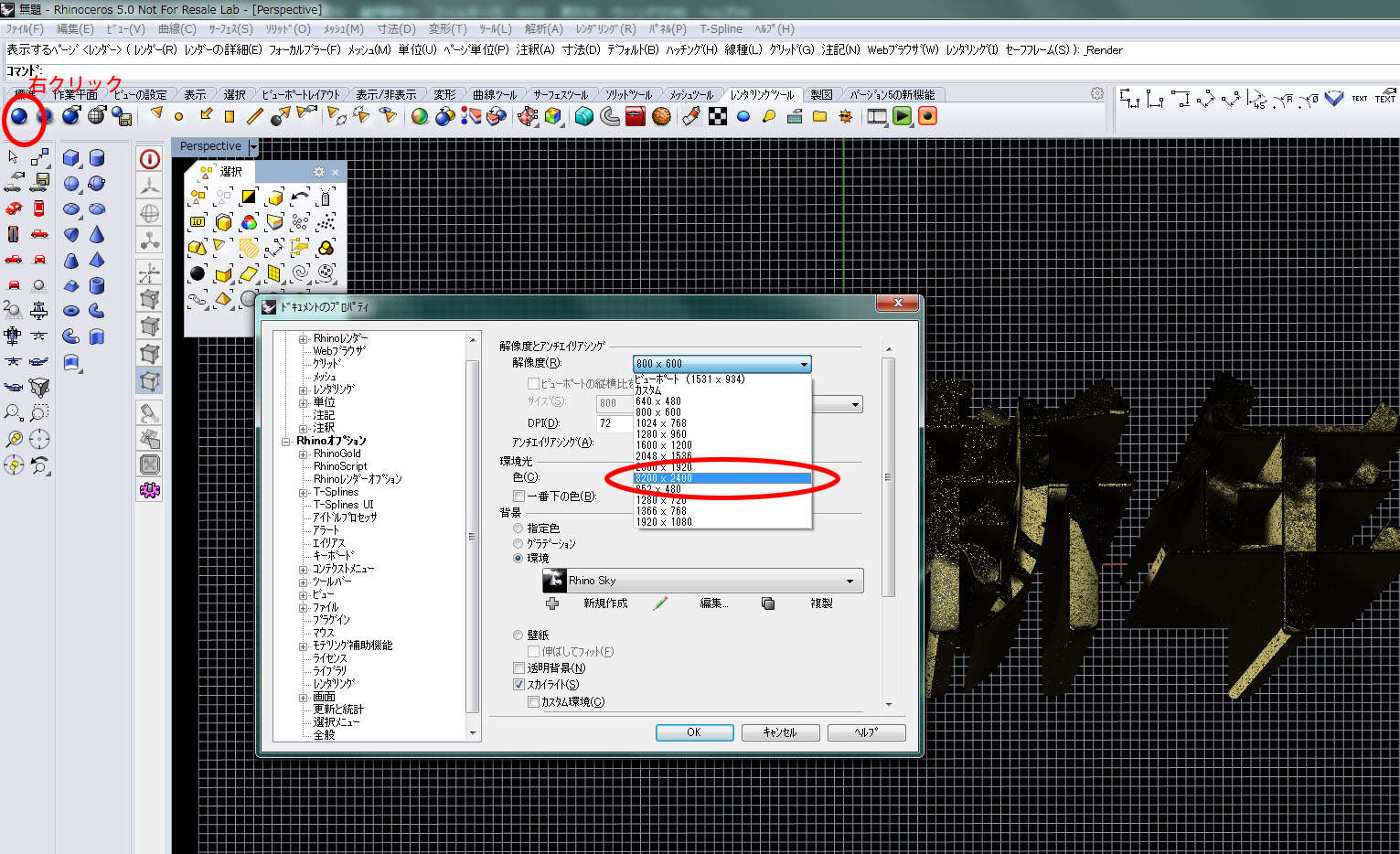Click the purple gear icon in side toolbar
Viewport: 1400px width, 854px height.
click(150, 490)
